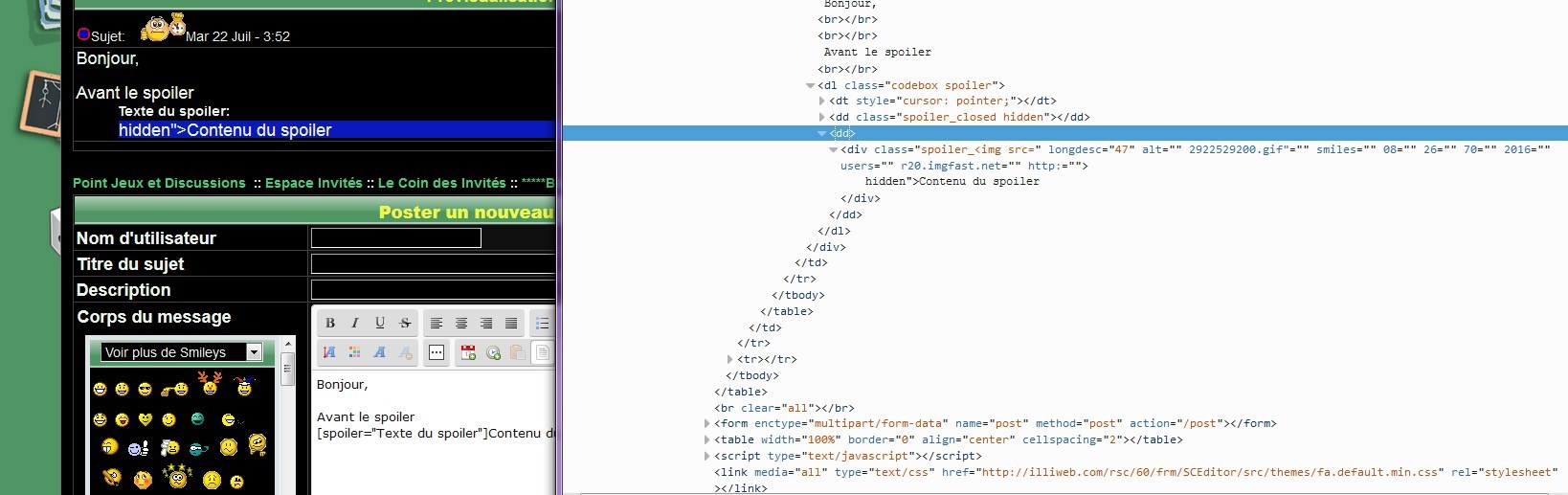Insert the jester hat smiley
1568x495 pixels.
pos(244,385)
